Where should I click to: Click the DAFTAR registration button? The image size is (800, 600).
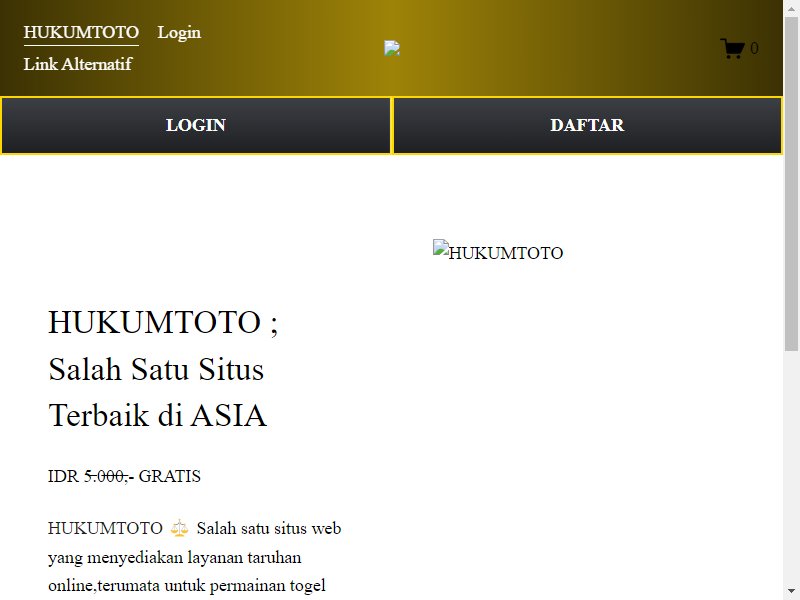pos(587,125)
